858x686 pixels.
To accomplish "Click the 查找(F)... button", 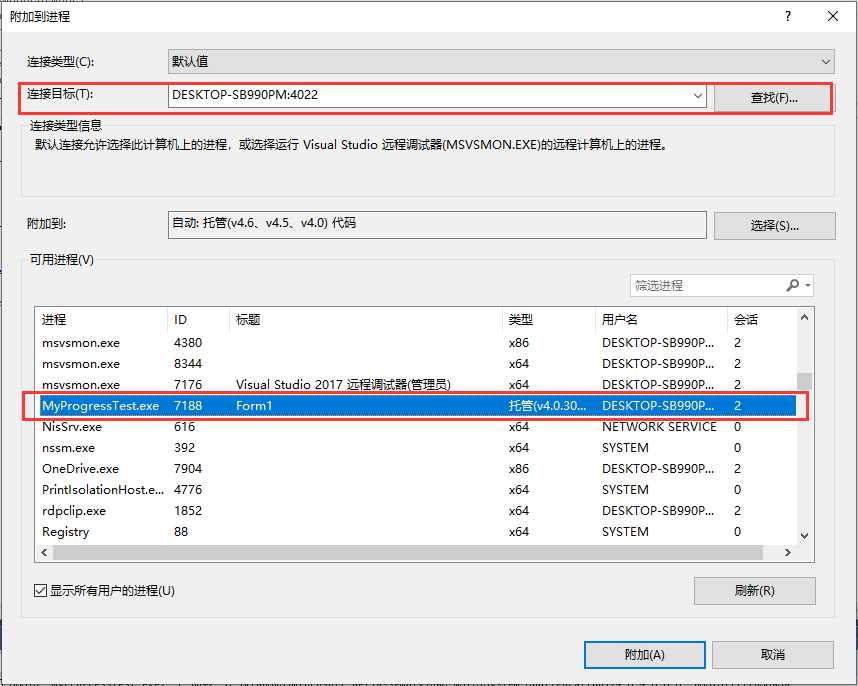I will tap(773, 98).
